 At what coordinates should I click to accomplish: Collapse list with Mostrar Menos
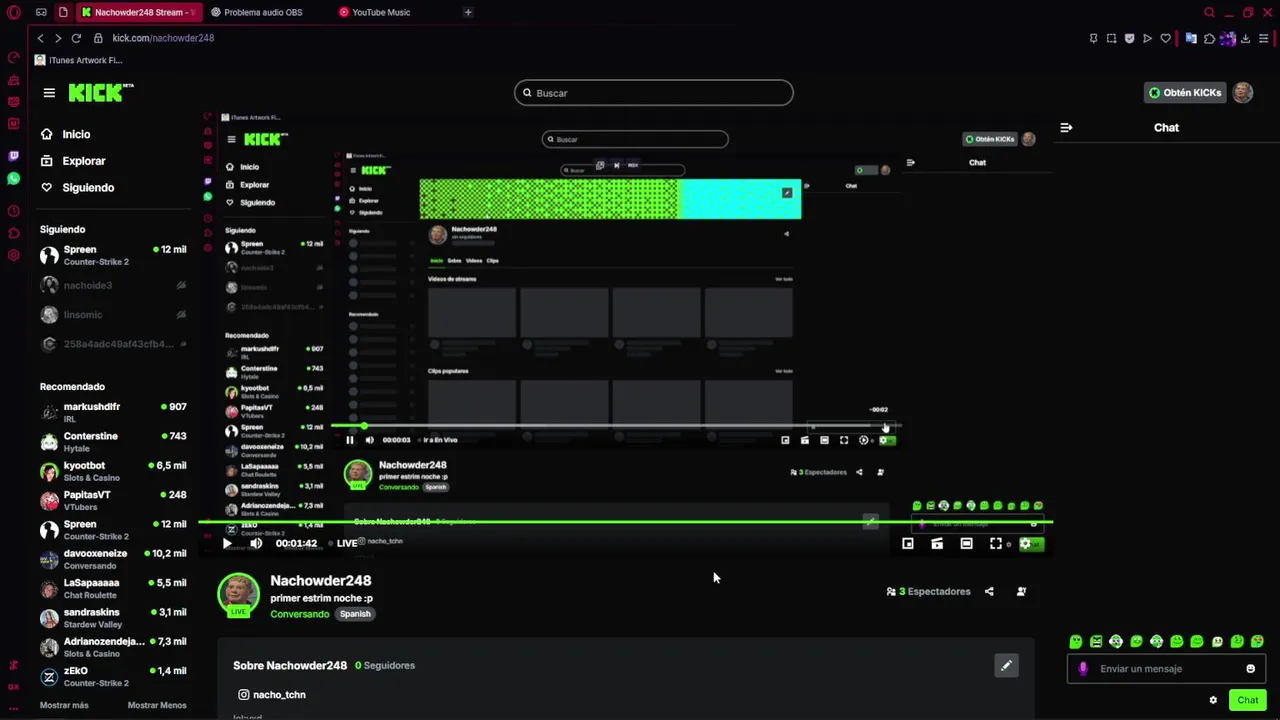[157, 705]
